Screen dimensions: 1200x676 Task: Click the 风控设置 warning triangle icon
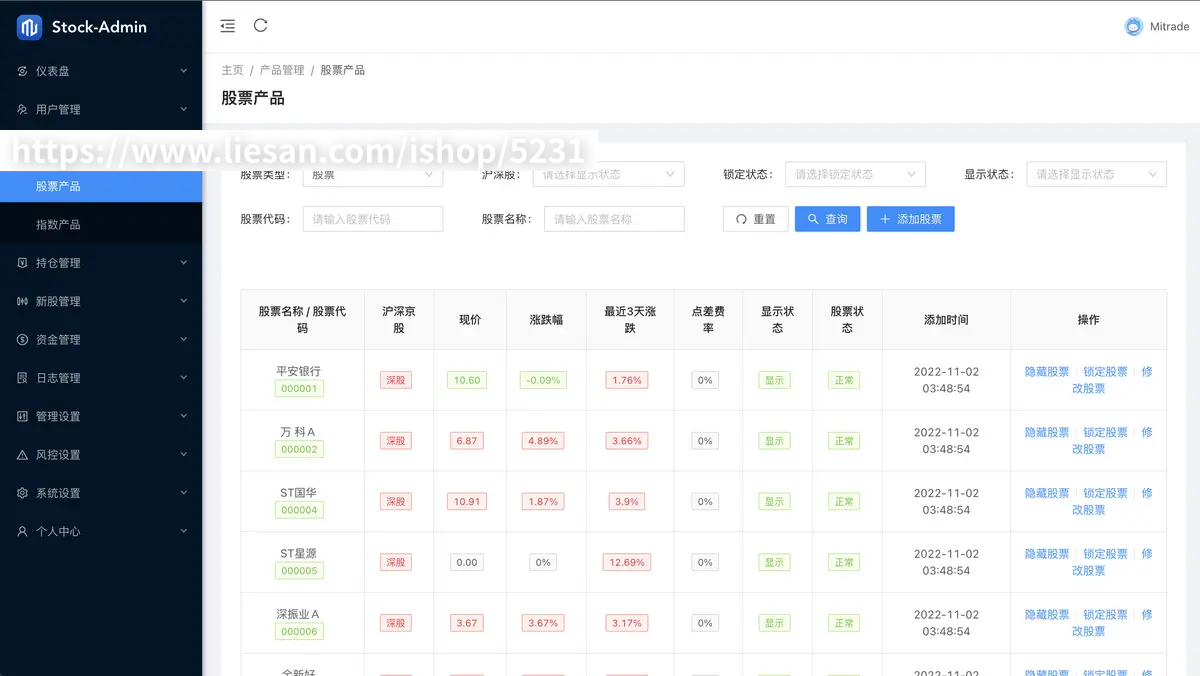point(23,455)
